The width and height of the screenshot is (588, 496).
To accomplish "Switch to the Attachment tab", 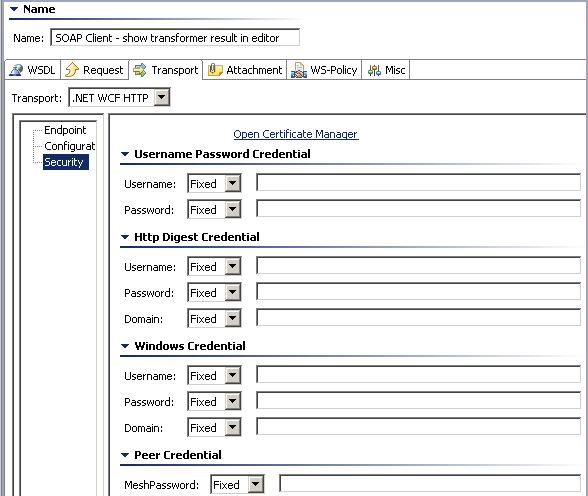I will (245, 70).
